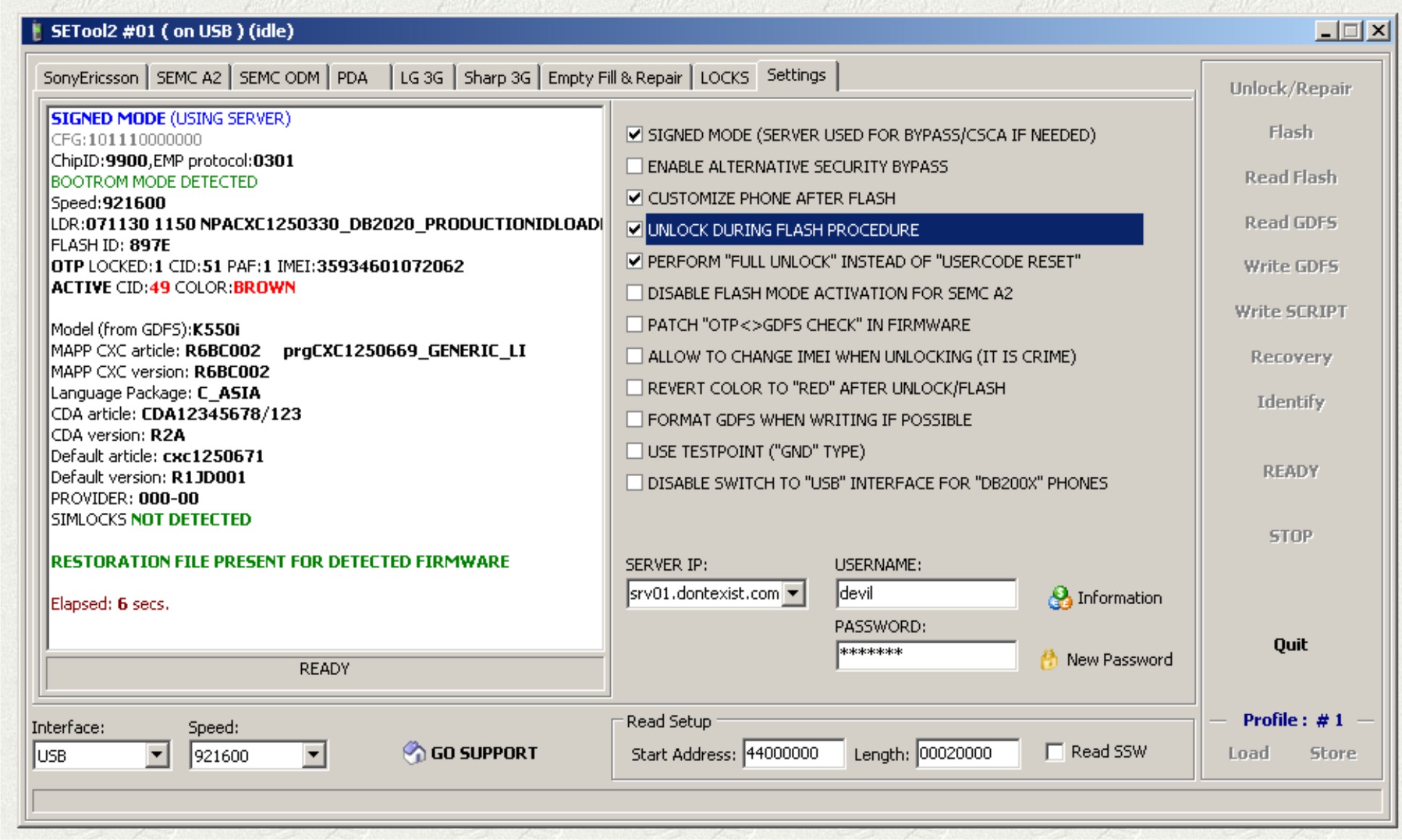Image resolution: width=1402 pixels, height=840 pixels.
Task: Click the GO SUPPORT icon
Action: tap(414, 752)
